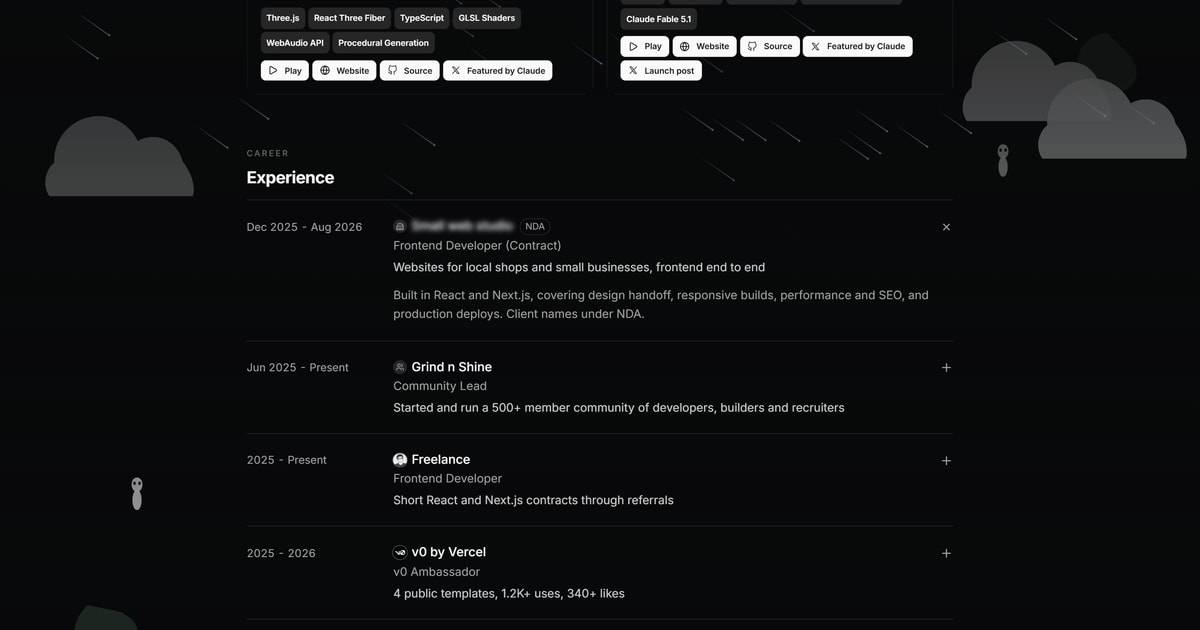Expand the v0 by Vercel experience entry
This screenshot has height=630, width=1200.
click(946, 553)
